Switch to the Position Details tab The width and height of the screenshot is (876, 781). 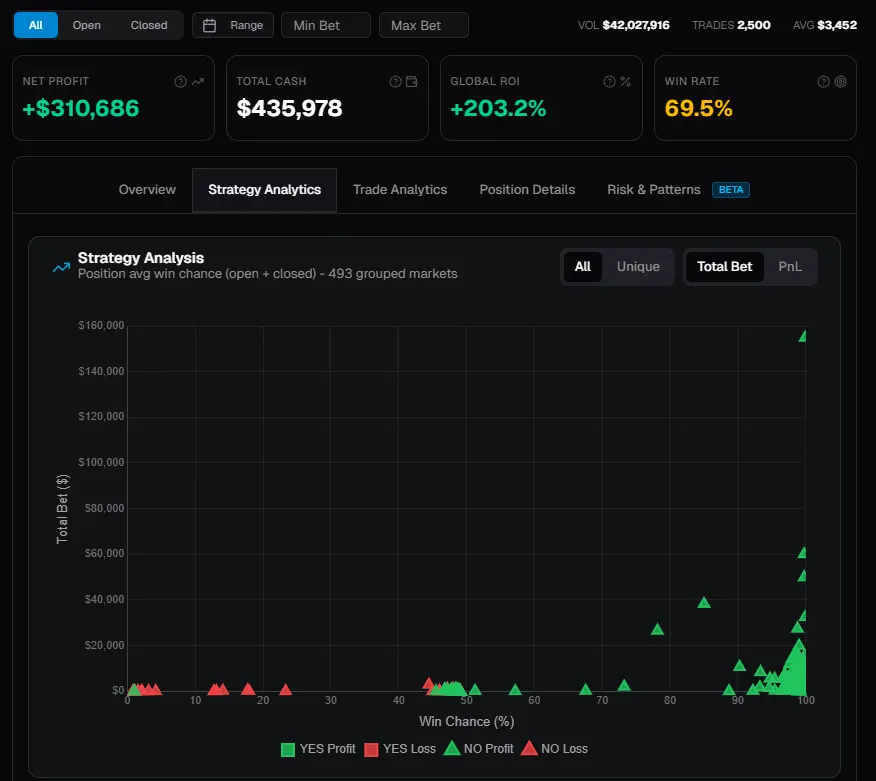tap(527, 190)
